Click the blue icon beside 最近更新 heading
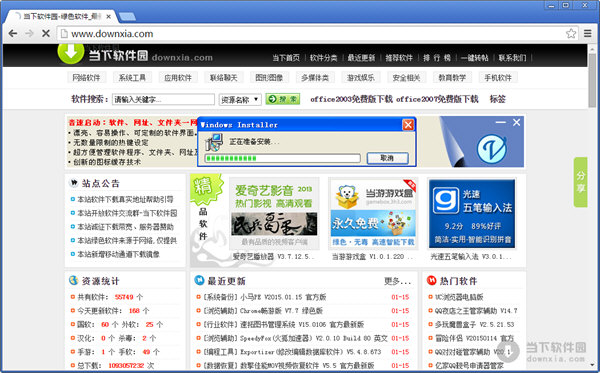Image resolution: width=600 pixels, height=373 pixels. [199, 280]
